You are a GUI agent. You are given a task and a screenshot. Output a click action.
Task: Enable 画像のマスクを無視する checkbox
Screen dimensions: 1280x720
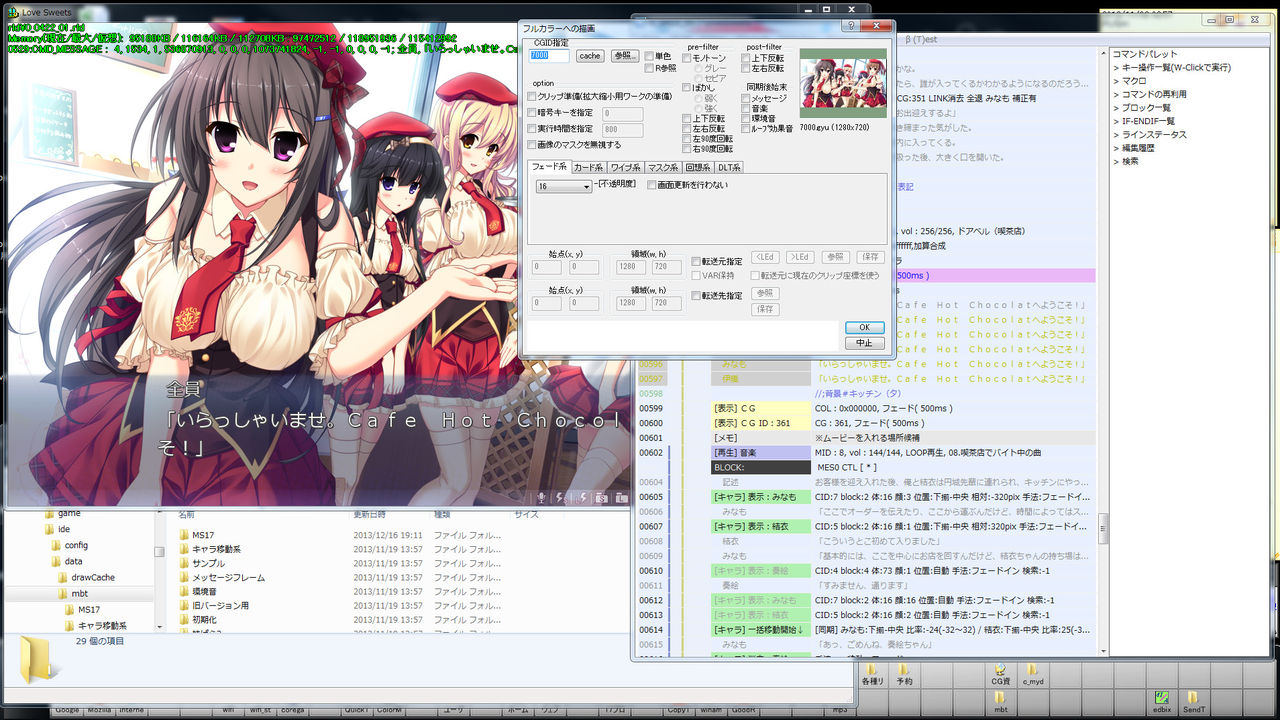[532, 145]
